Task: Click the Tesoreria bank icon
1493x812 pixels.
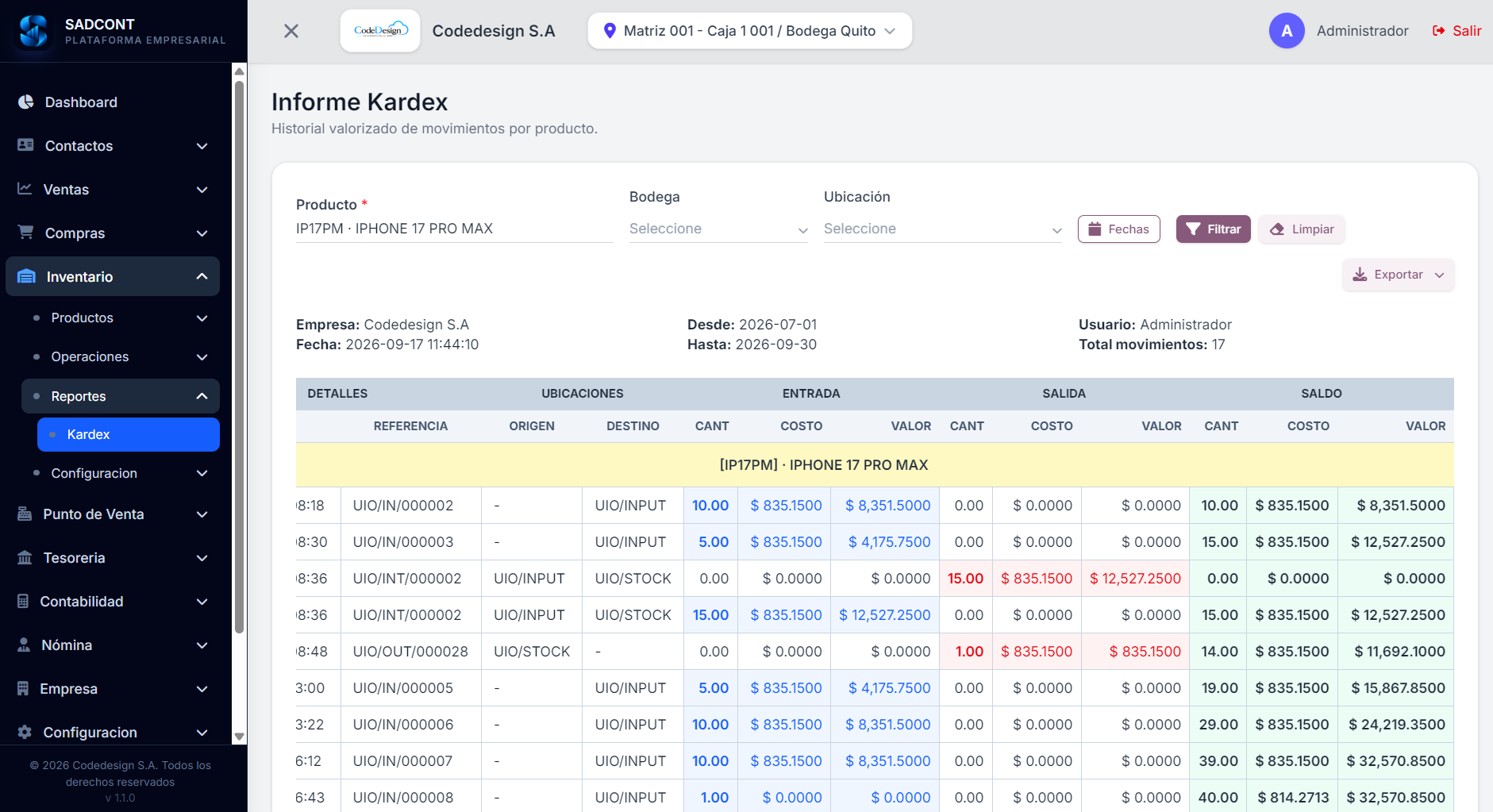Action: (25, 557)
